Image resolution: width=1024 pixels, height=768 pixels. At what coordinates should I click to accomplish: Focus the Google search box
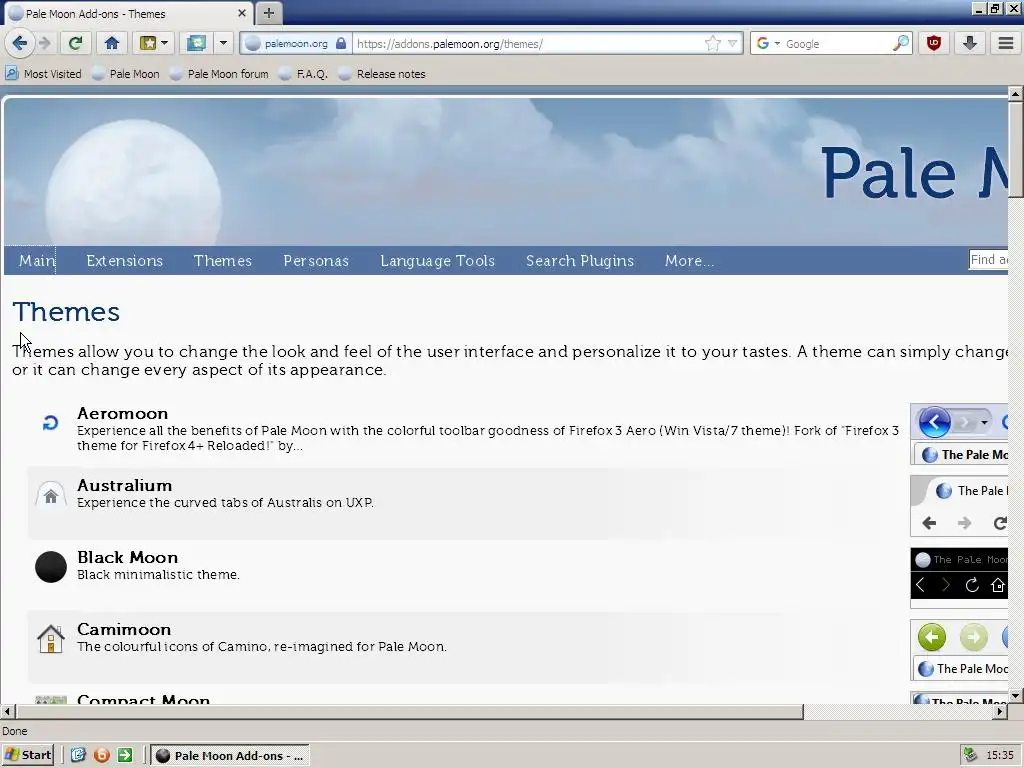836,44
